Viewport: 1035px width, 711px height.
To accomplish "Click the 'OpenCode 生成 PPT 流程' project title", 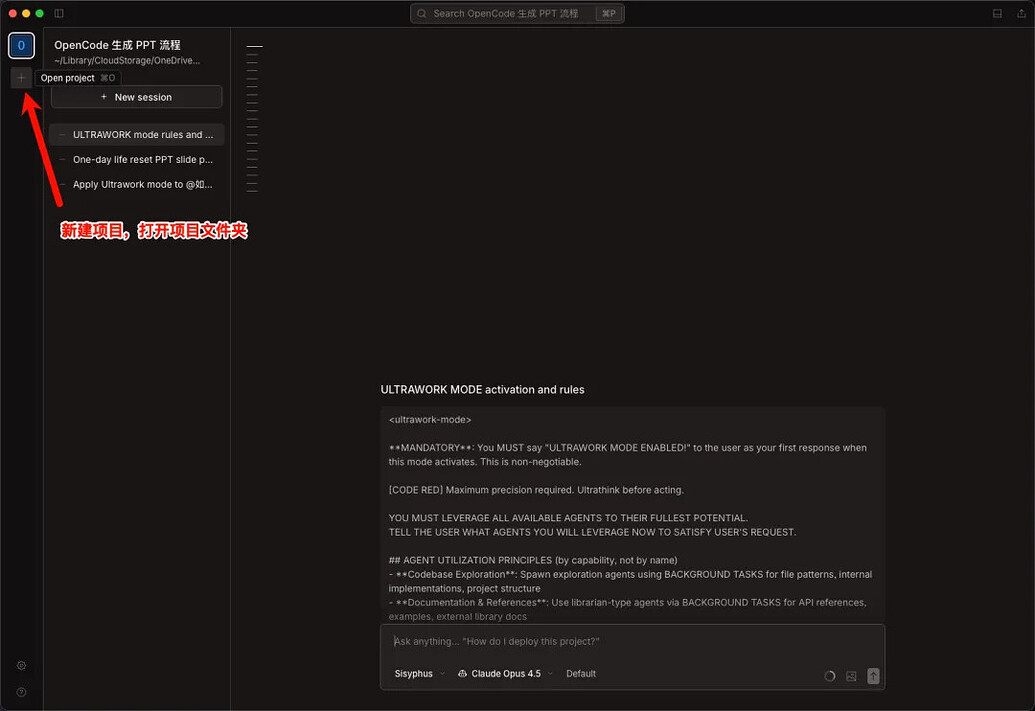I will pos(117,45).
